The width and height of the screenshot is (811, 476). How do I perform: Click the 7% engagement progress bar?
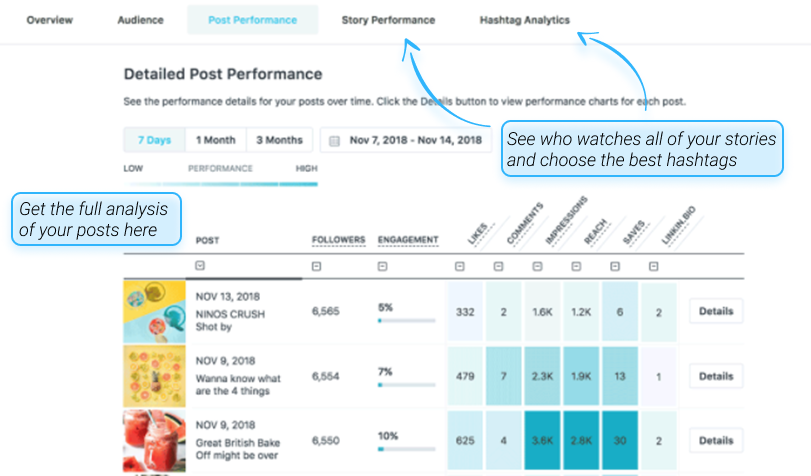pos(407,385)
